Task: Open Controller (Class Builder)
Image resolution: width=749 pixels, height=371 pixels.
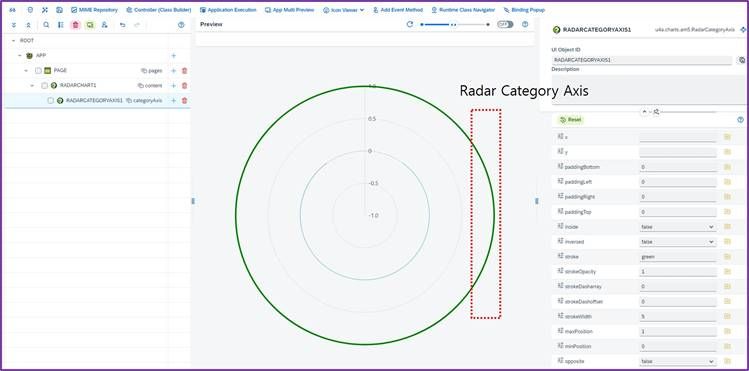Action: 159,10
